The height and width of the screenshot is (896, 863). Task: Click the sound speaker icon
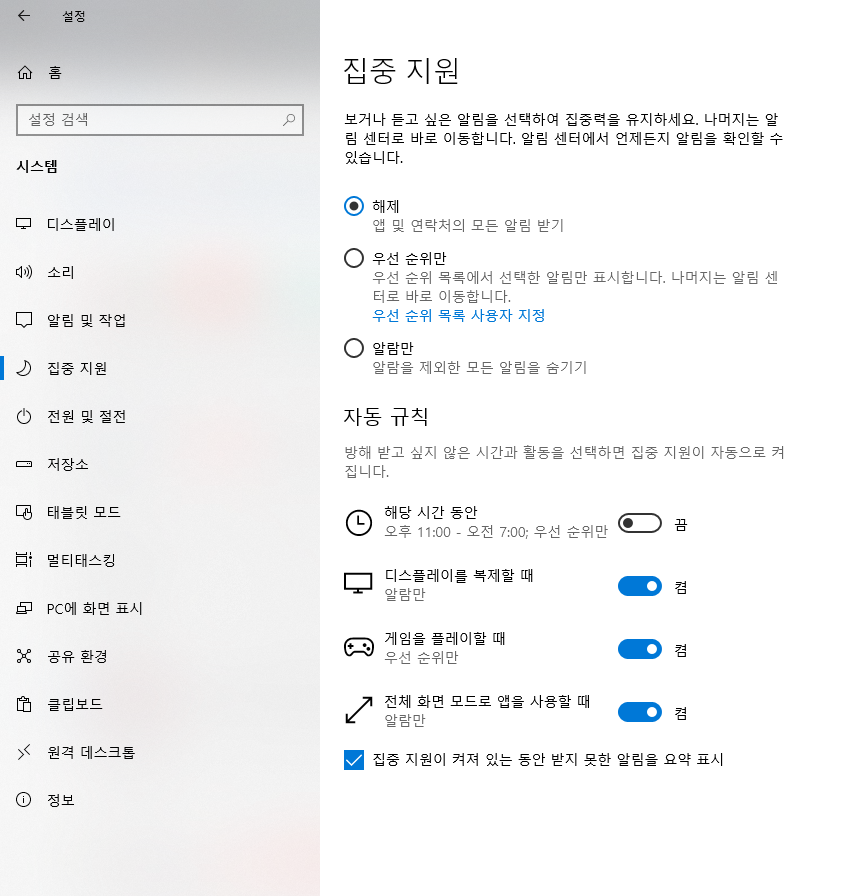pyautogui.click(x=24, y=272)
